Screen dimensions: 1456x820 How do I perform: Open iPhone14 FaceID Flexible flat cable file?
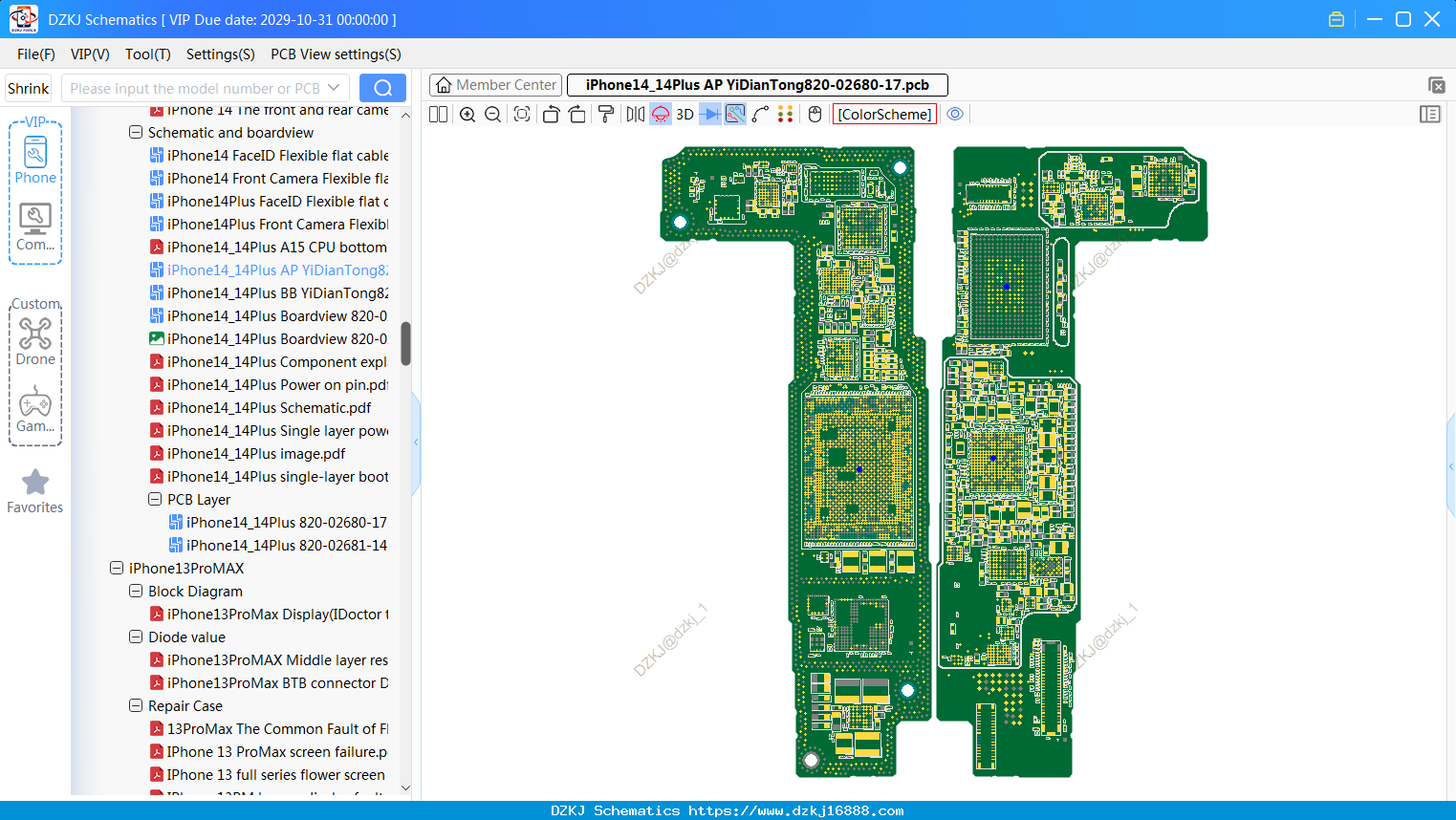coord(269,156)
